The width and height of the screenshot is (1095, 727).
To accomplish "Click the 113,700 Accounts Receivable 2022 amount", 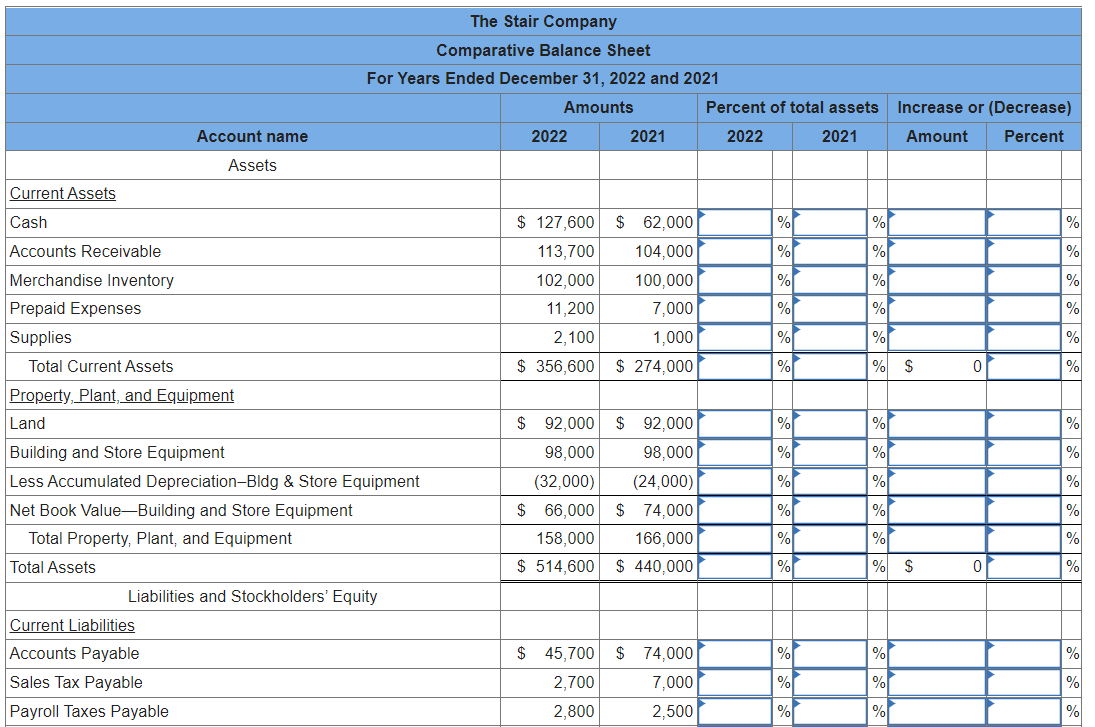I will point(566,251).
